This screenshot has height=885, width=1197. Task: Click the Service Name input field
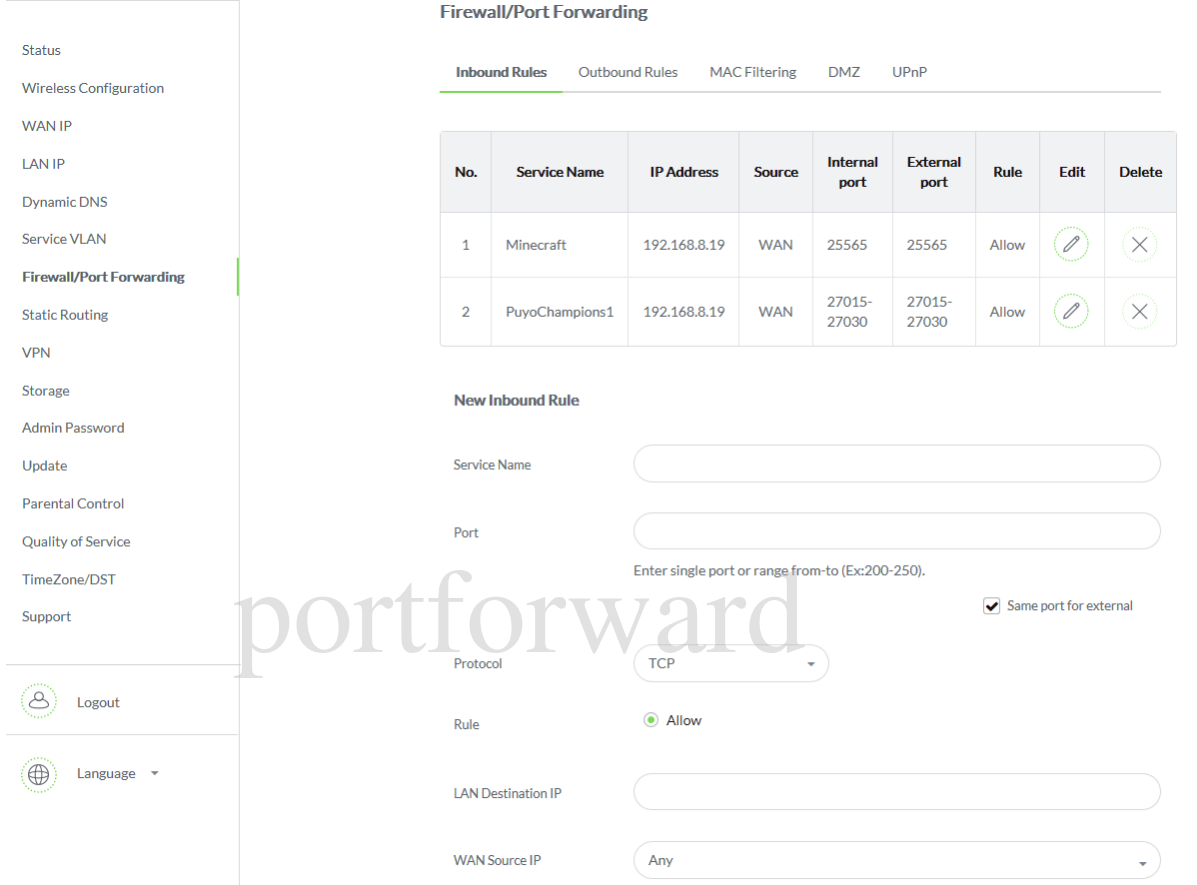pyautogui.click(x=896, y=463)
